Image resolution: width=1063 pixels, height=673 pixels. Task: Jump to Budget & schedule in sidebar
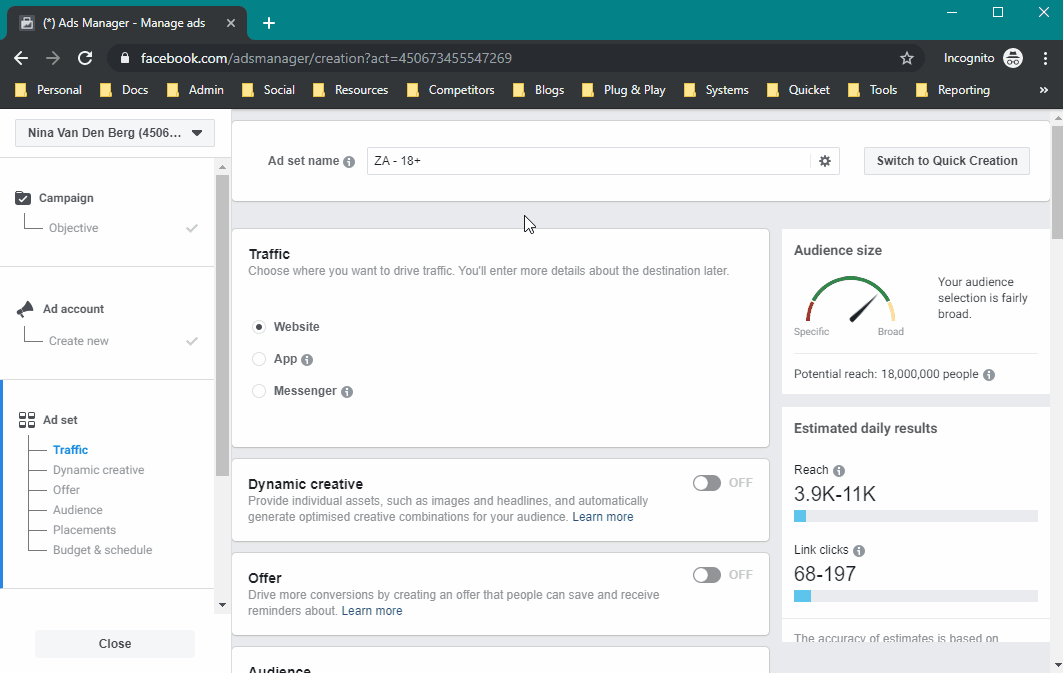coord(102,550)
